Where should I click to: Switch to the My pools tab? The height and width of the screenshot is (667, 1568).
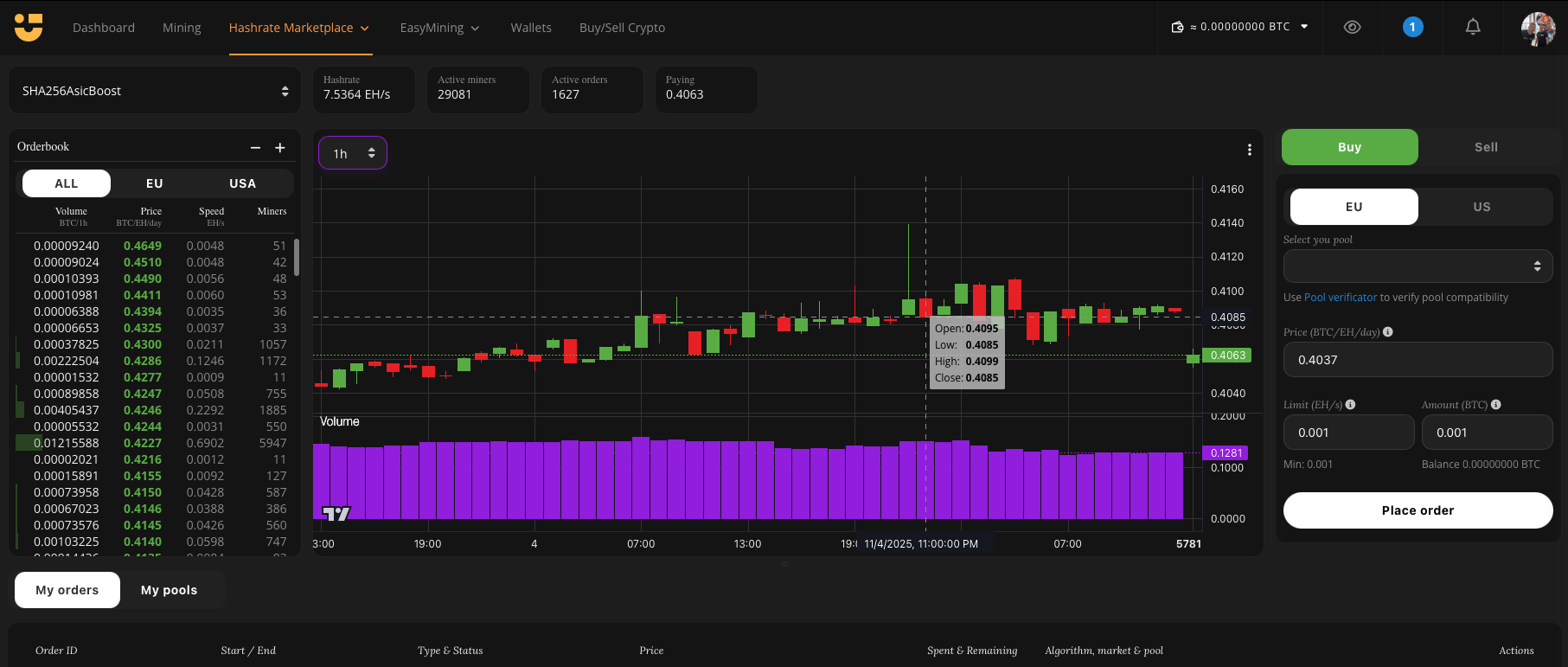click(169, 590)
